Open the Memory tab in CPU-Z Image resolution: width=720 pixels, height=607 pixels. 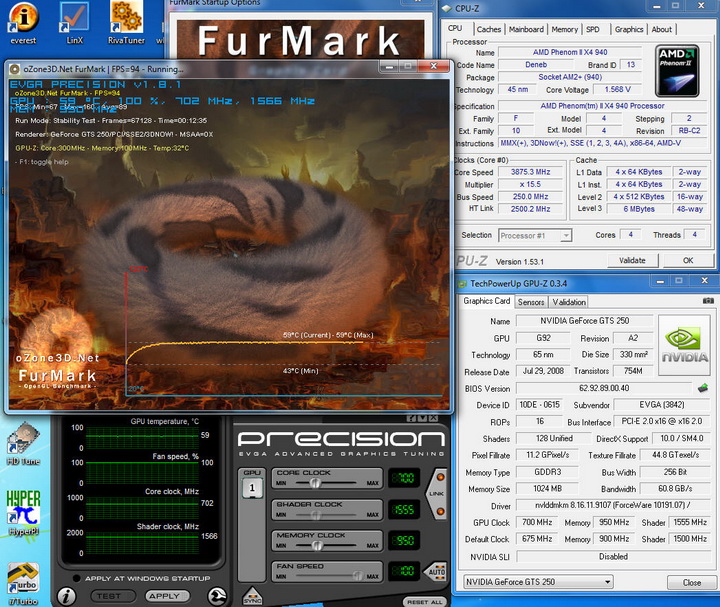click(x=564, y=29)
